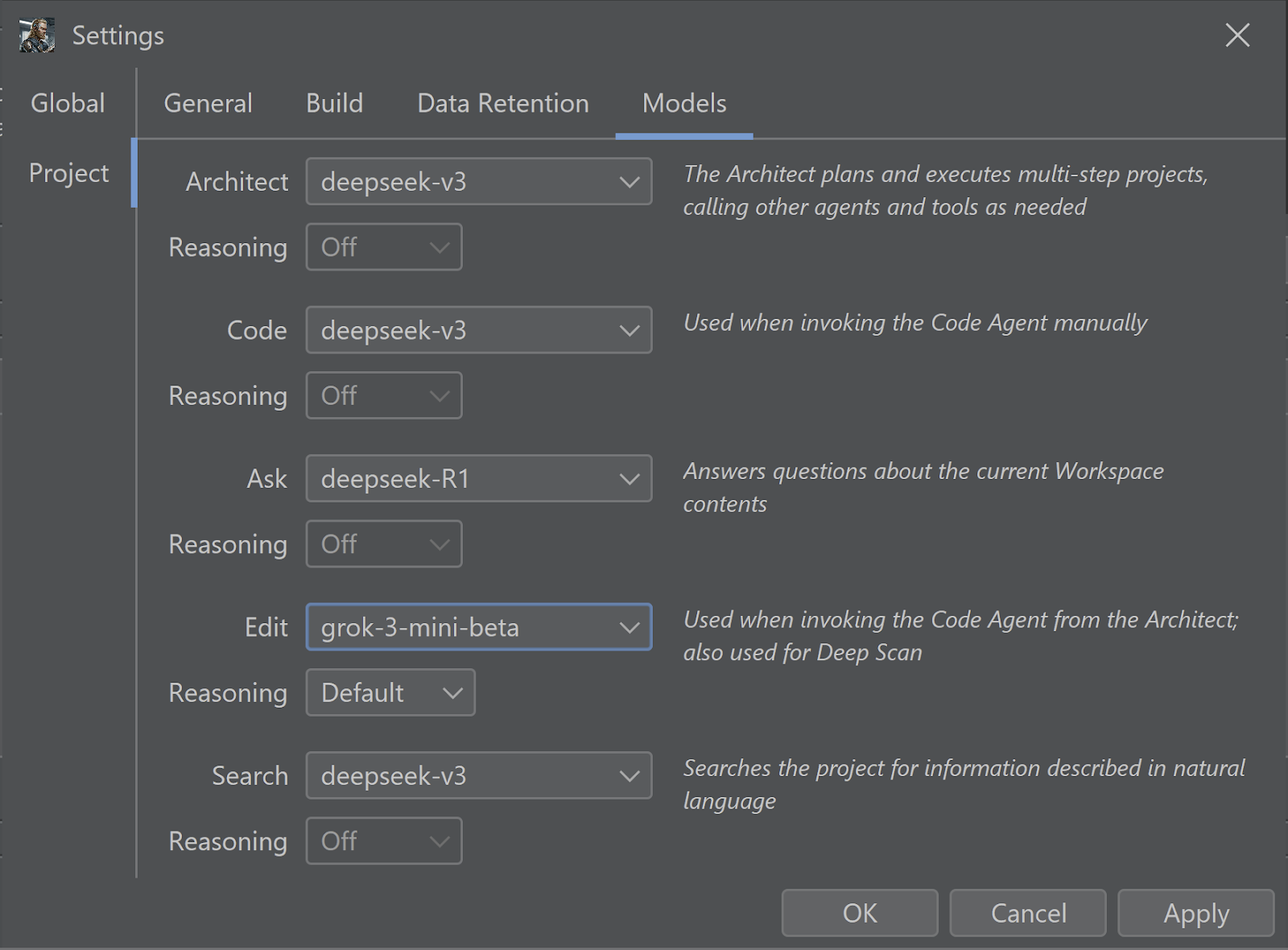Viewport: 1288px width, 950px height.
Task: Click the Settings app icon in title bar
Action: click(37, 35)
